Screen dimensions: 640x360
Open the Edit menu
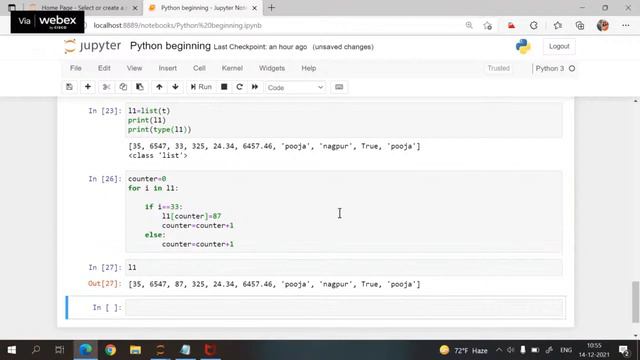(104, 68)
